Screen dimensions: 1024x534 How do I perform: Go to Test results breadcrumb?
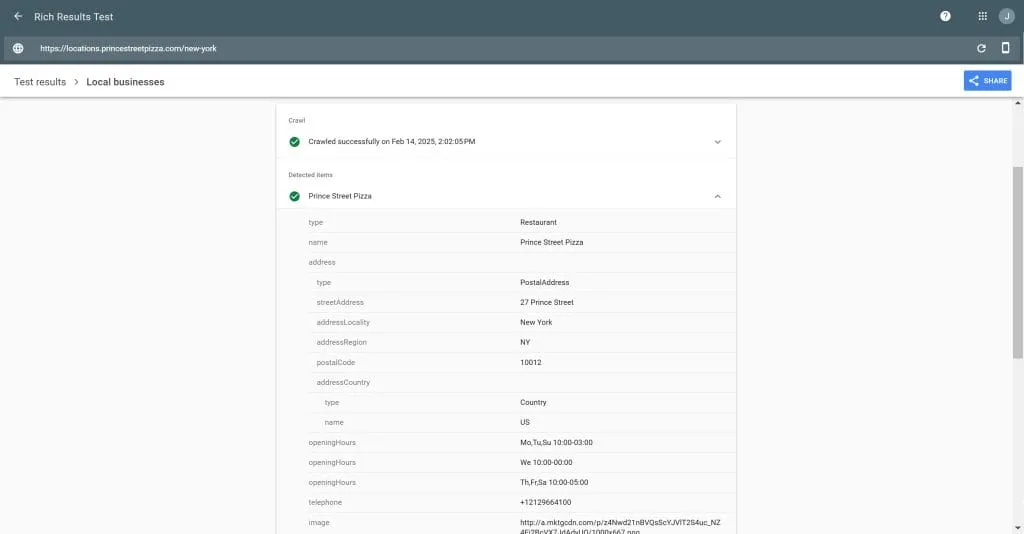(40, 82)
